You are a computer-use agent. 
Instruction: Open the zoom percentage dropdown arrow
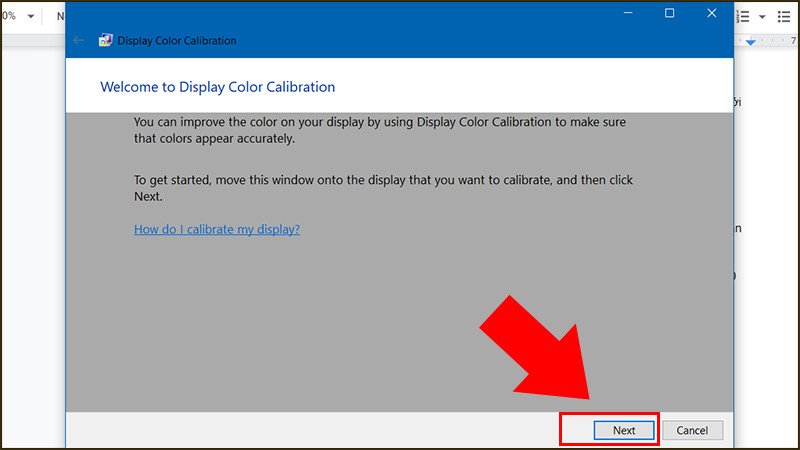[29, 16]
